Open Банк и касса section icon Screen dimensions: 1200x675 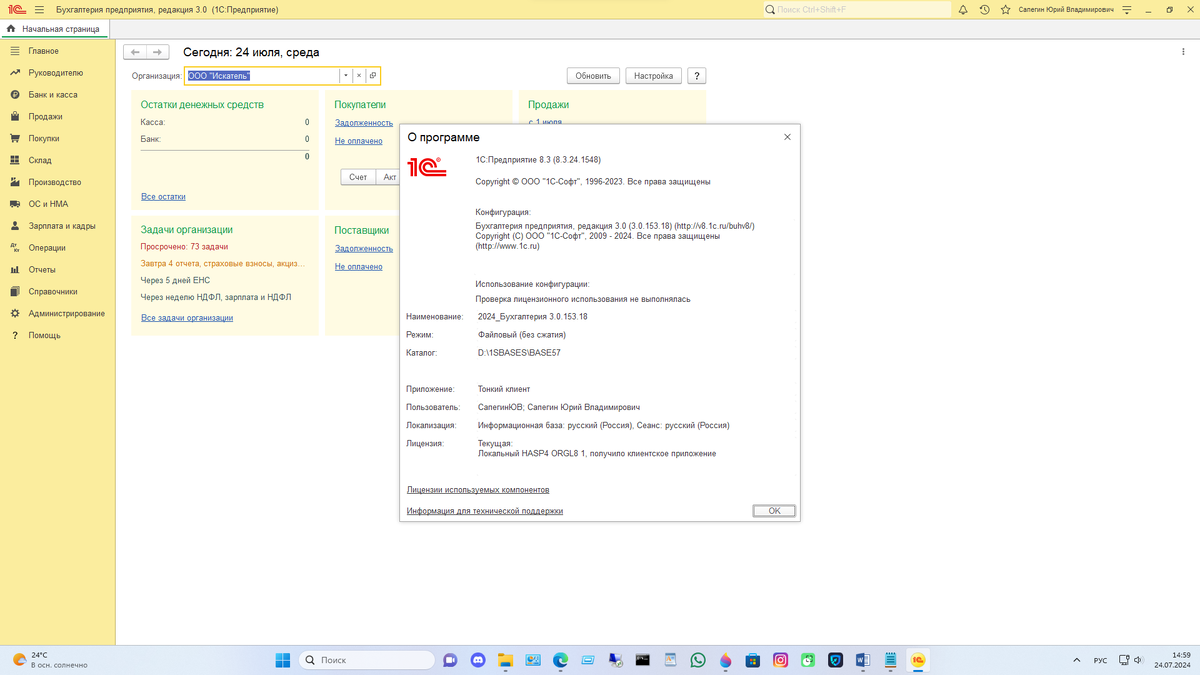15,95
